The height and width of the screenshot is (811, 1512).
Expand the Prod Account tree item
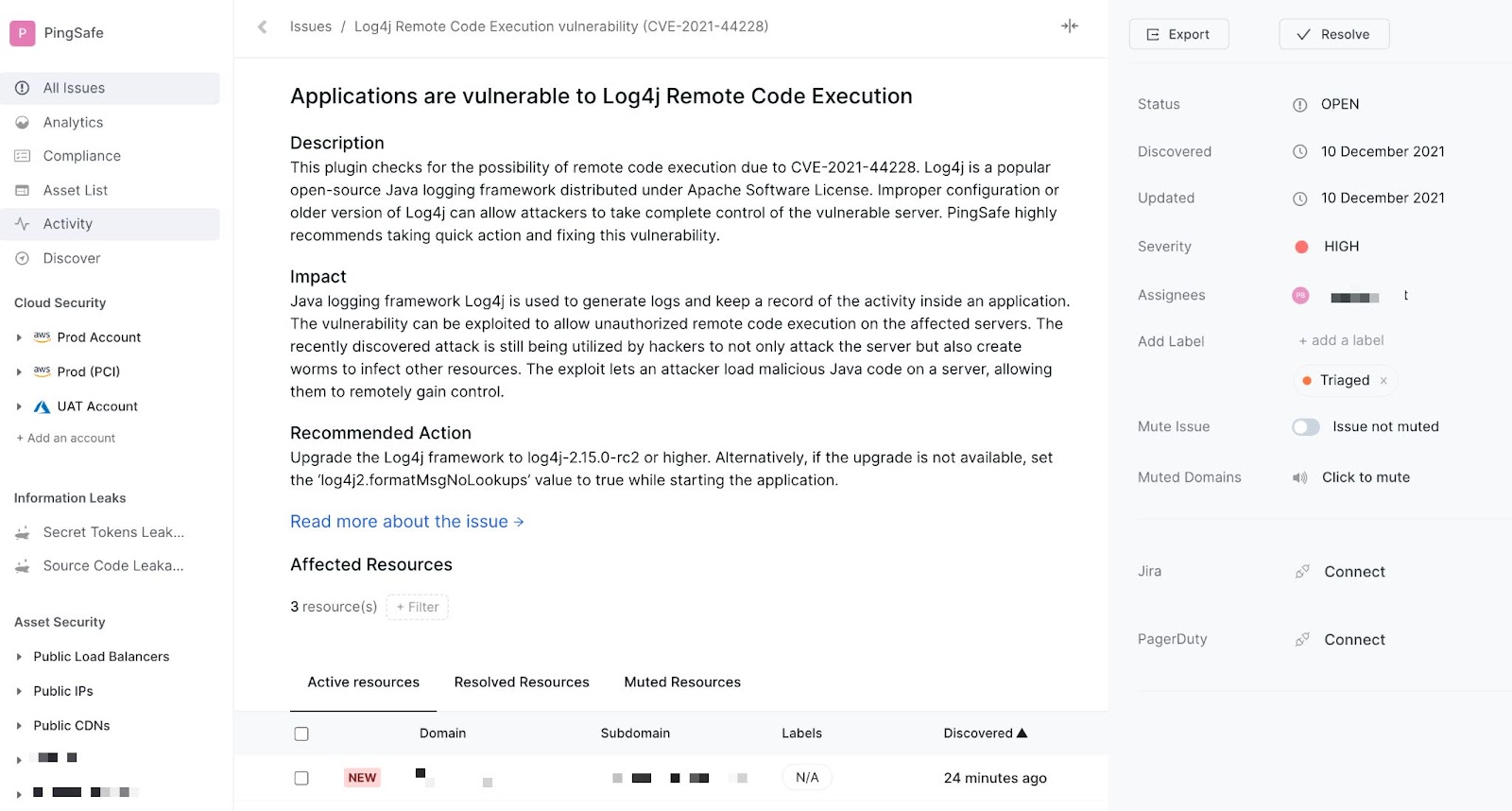pos(19,337)
